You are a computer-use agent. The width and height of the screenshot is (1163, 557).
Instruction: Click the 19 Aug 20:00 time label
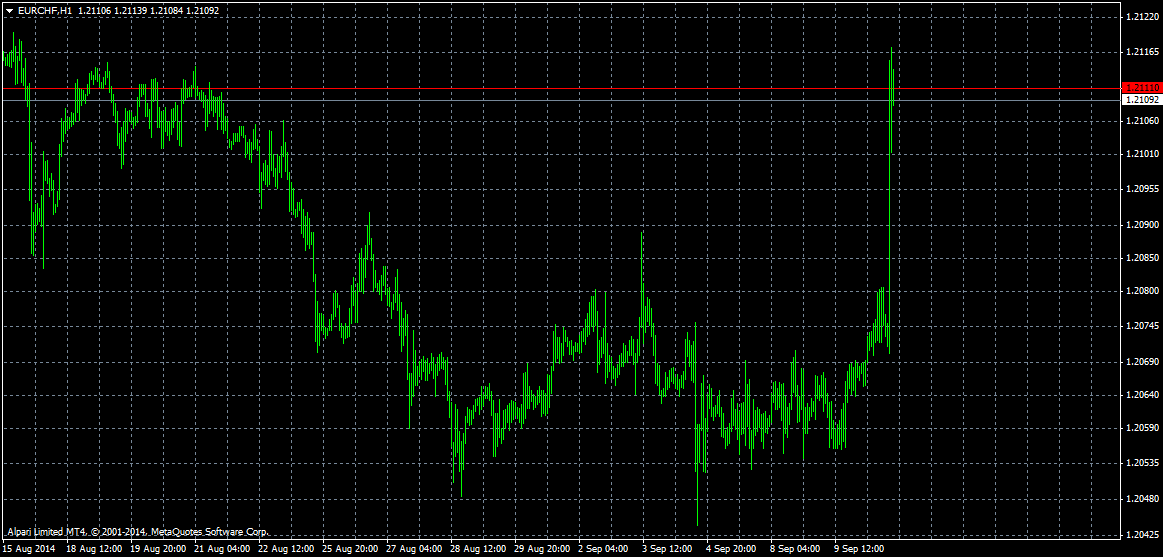pos(158,550)
